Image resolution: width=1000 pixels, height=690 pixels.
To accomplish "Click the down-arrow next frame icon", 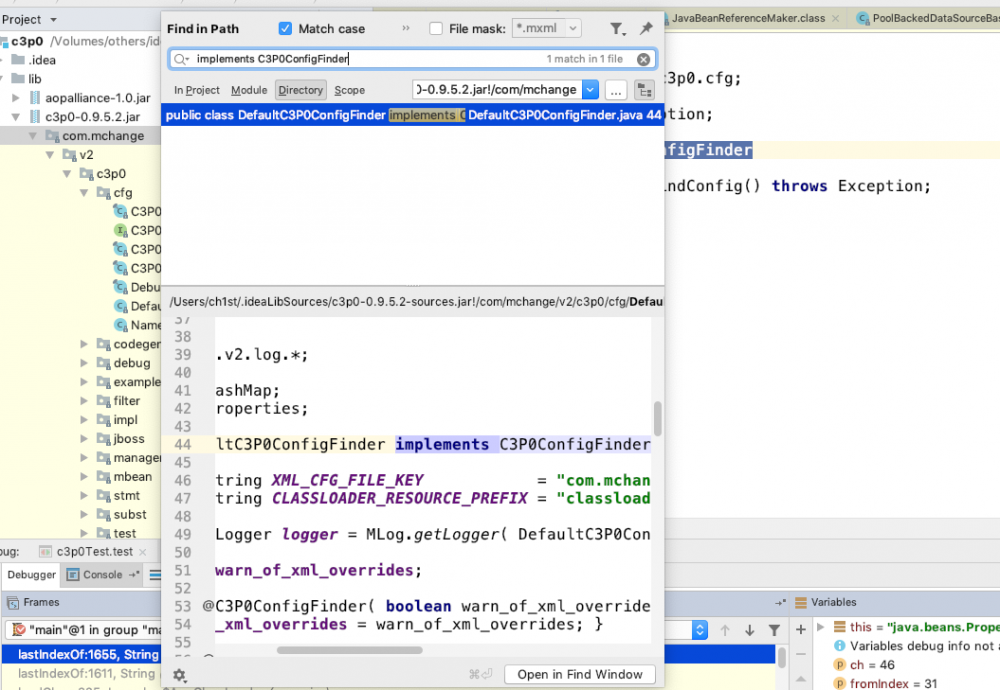I will (749, 631).
